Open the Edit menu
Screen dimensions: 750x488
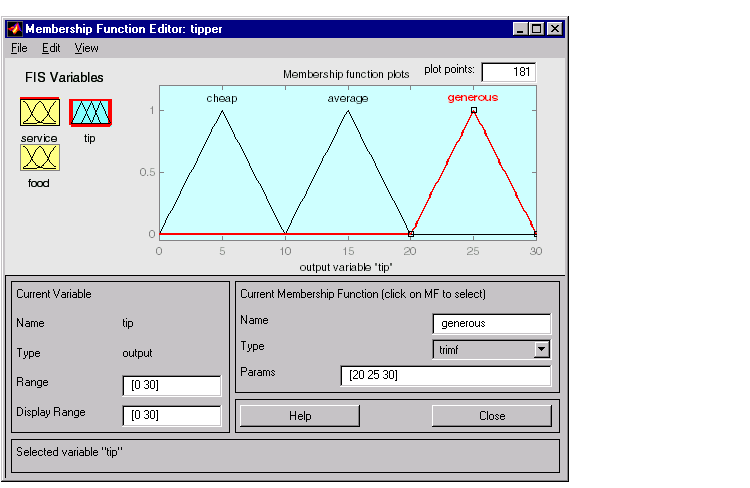tap(51, 48)
